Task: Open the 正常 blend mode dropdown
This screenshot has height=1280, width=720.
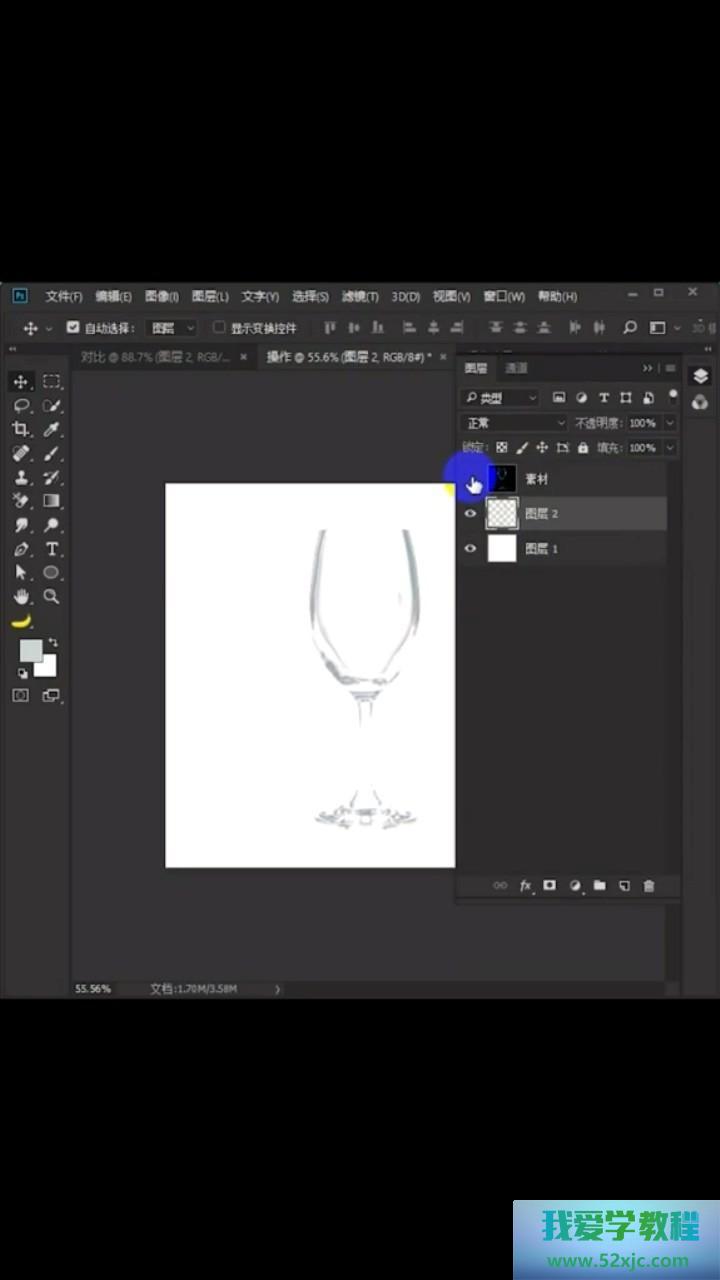Action: click(514, 423)
